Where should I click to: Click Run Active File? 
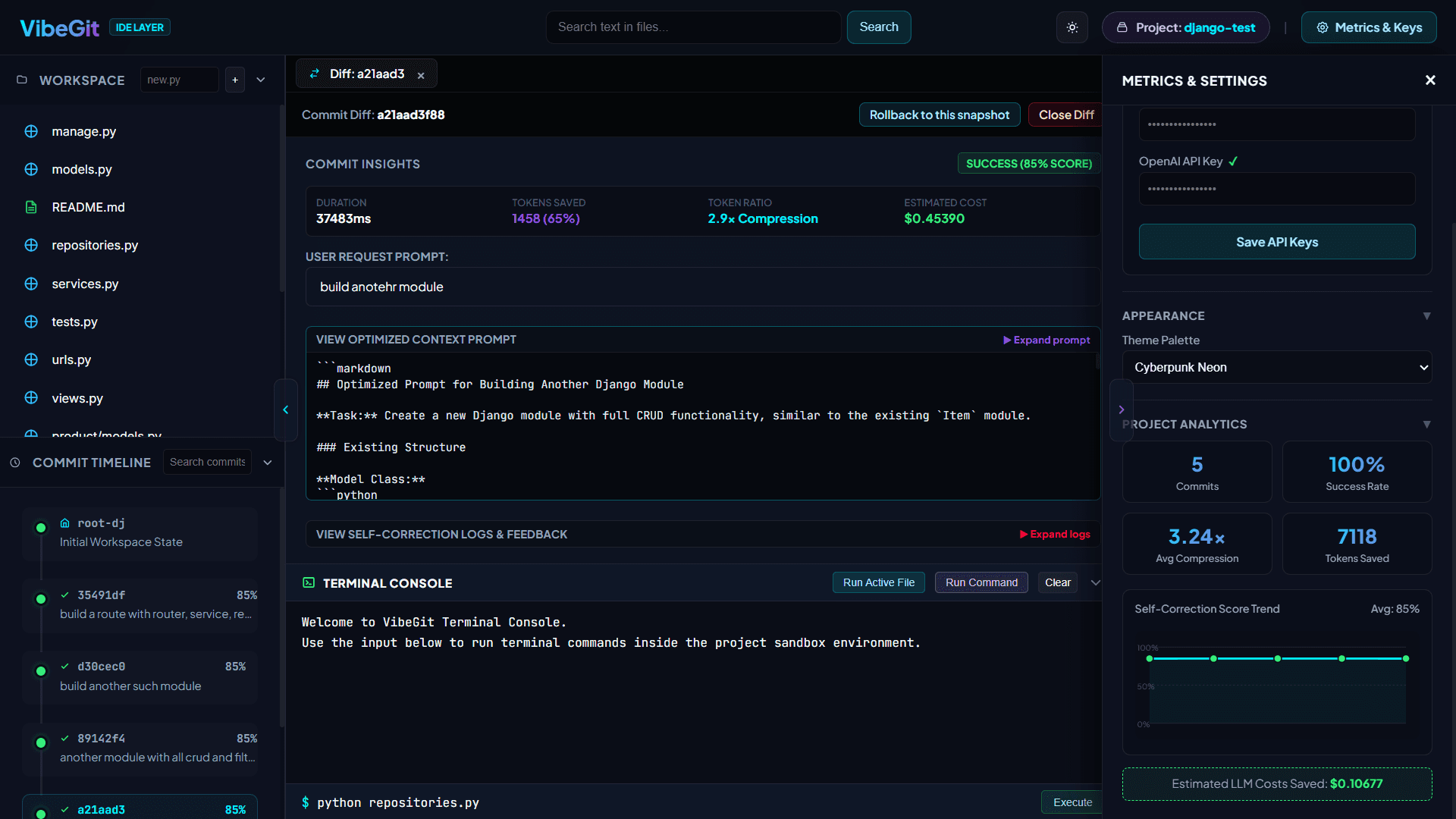click(879, 582)
